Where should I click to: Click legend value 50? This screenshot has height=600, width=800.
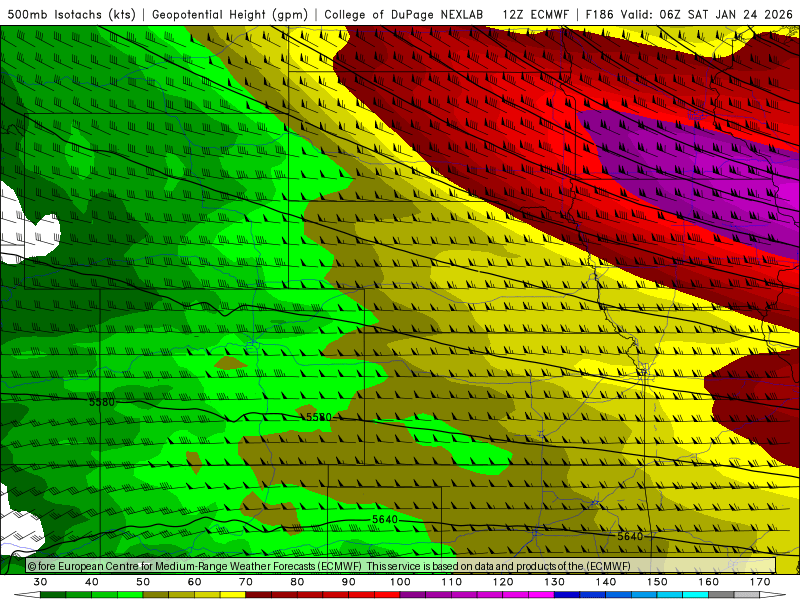[x=143, y=582]
